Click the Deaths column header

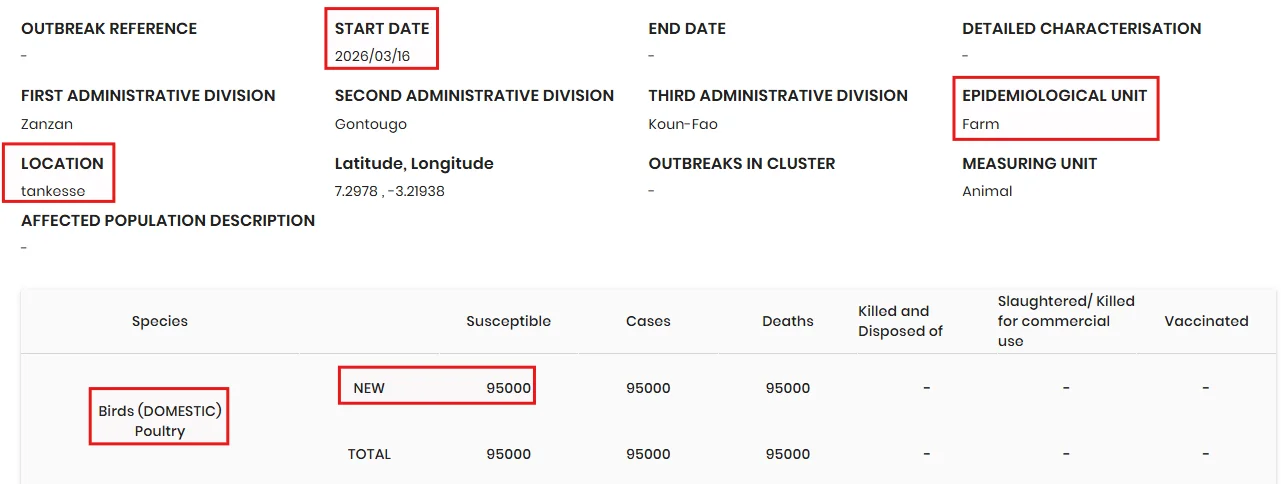788,321
